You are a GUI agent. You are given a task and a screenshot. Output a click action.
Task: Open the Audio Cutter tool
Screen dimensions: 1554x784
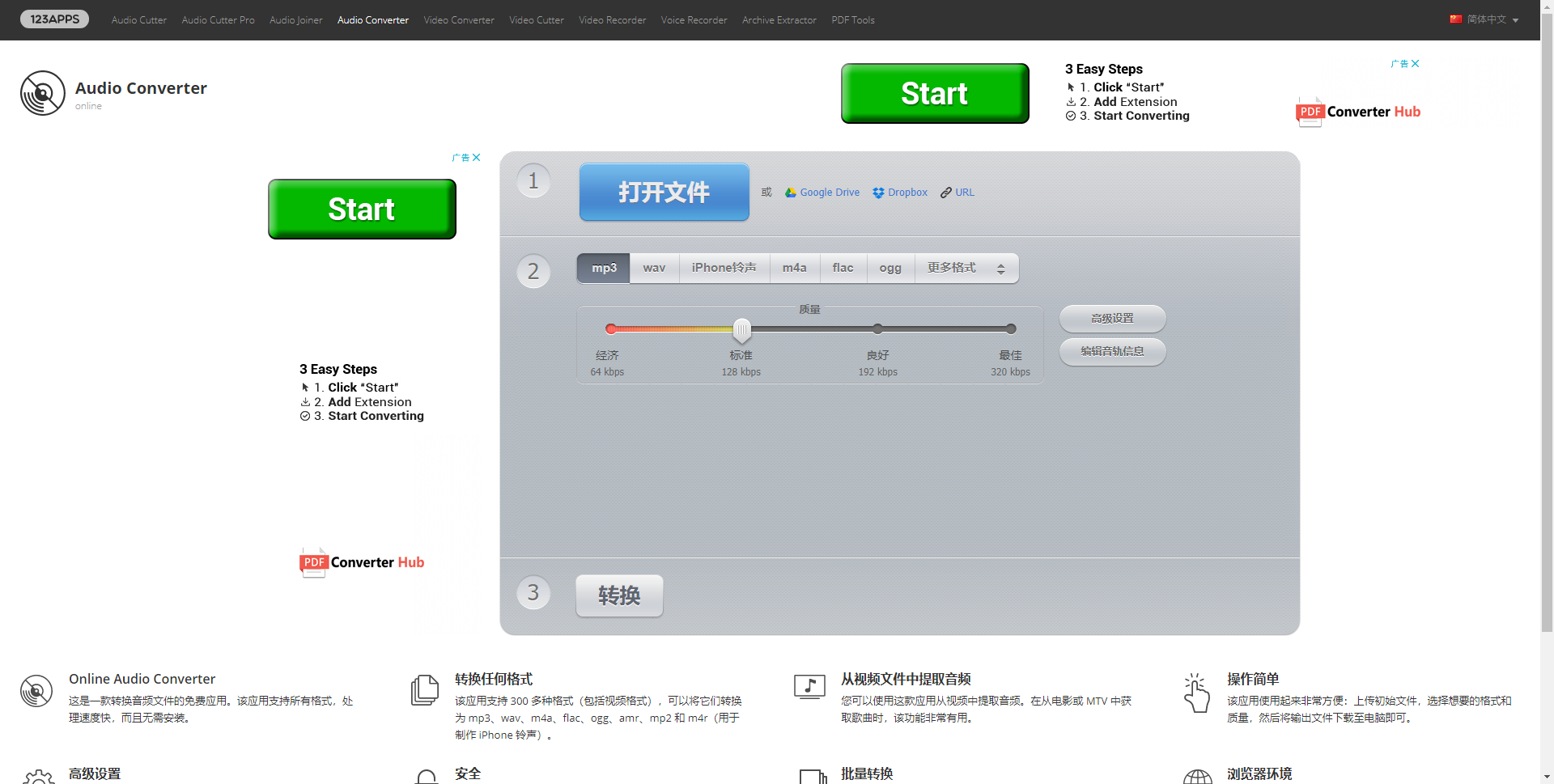139,20
